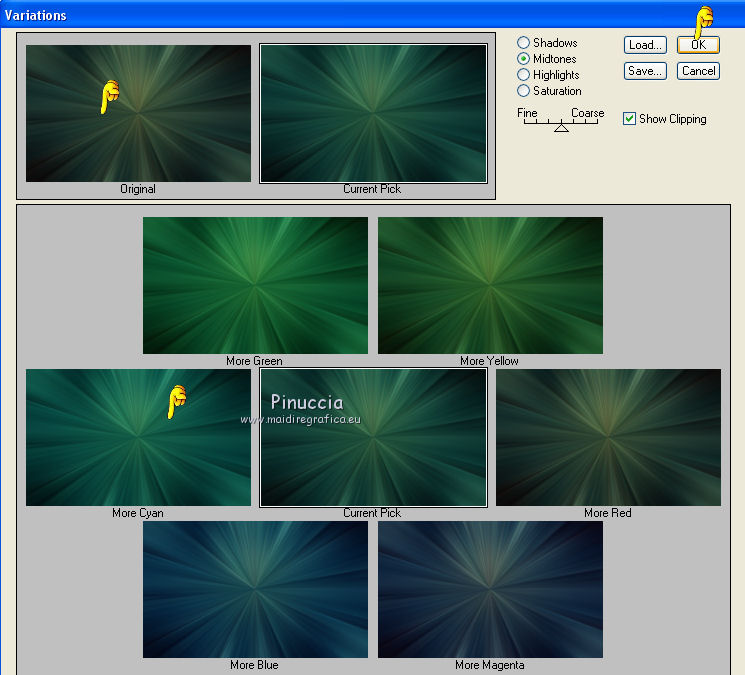Click the Save... button
The height and width of the screenshot is (675, 745).
tap(645, 71)
